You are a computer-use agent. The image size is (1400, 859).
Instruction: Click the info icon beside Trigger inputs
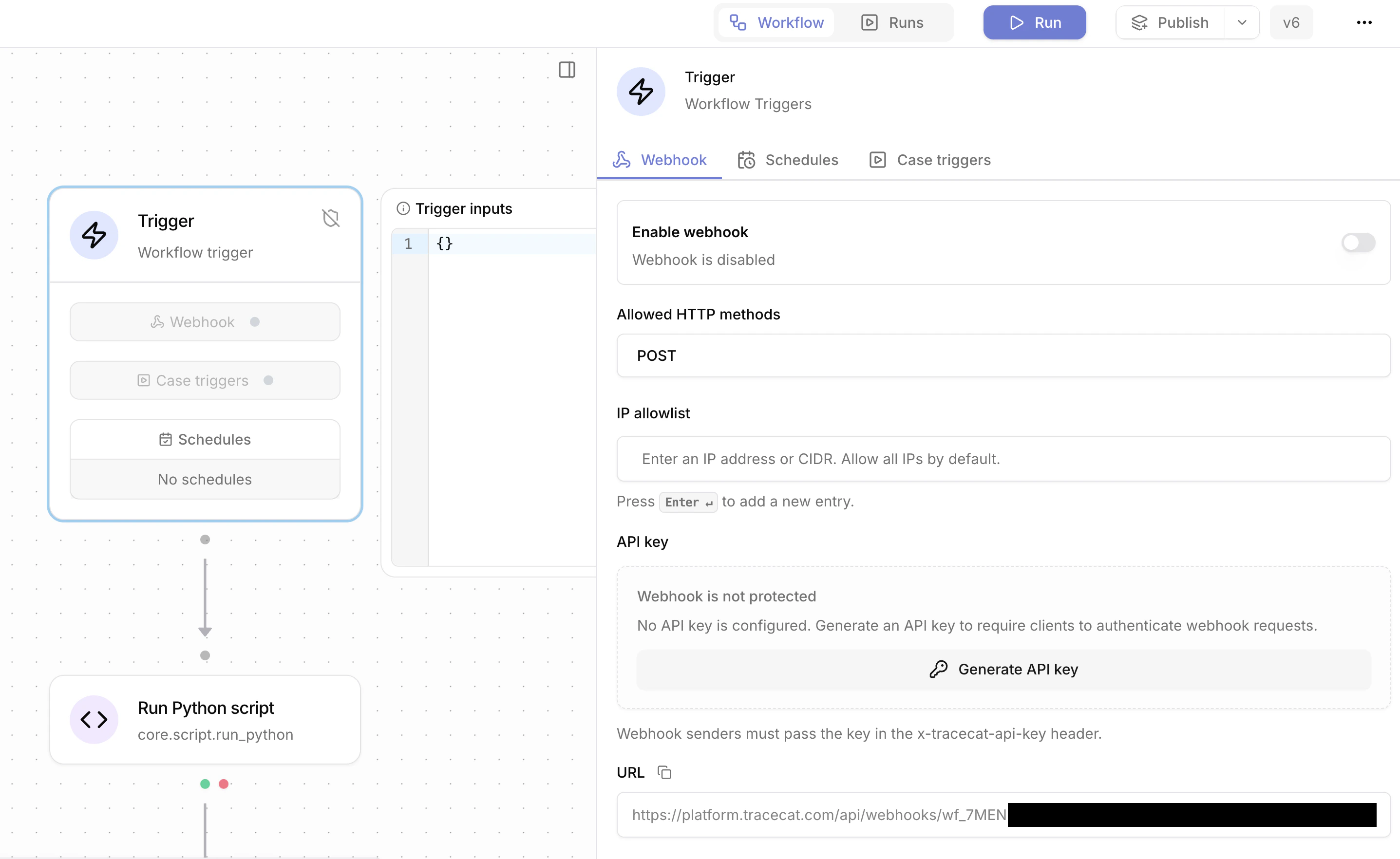(403, 208)
